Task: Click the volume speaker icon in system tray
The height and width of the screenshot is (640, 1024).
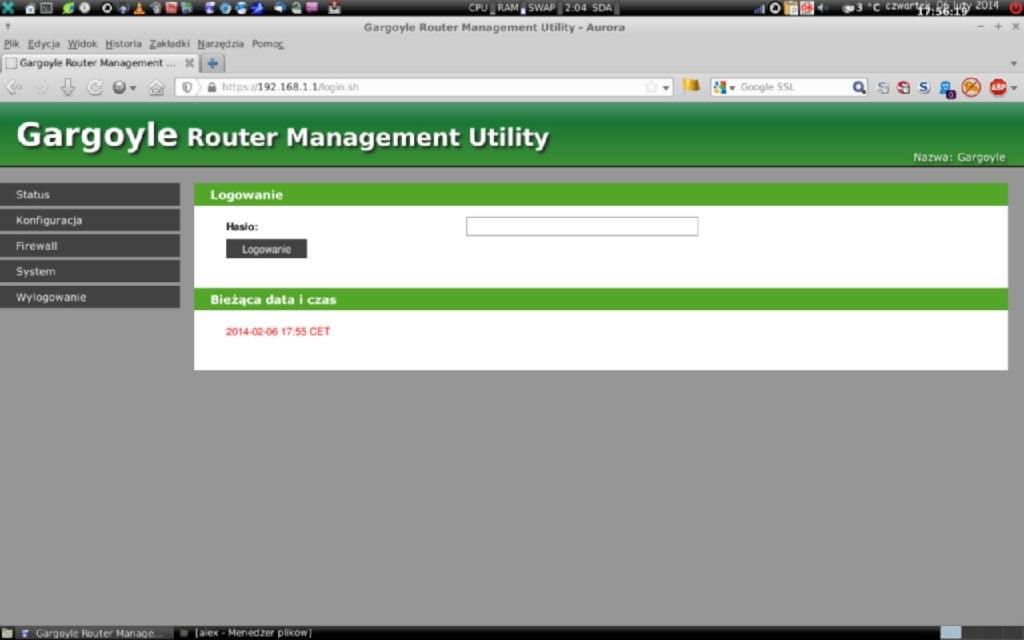Action: pos(824,8)
